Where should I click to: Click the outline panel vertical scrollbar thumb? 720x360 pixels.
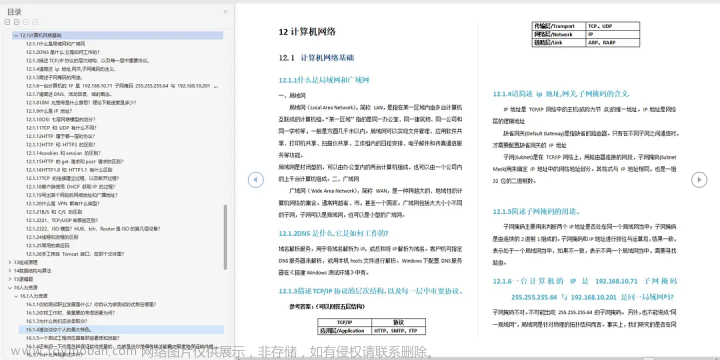[x=225, y=237]
